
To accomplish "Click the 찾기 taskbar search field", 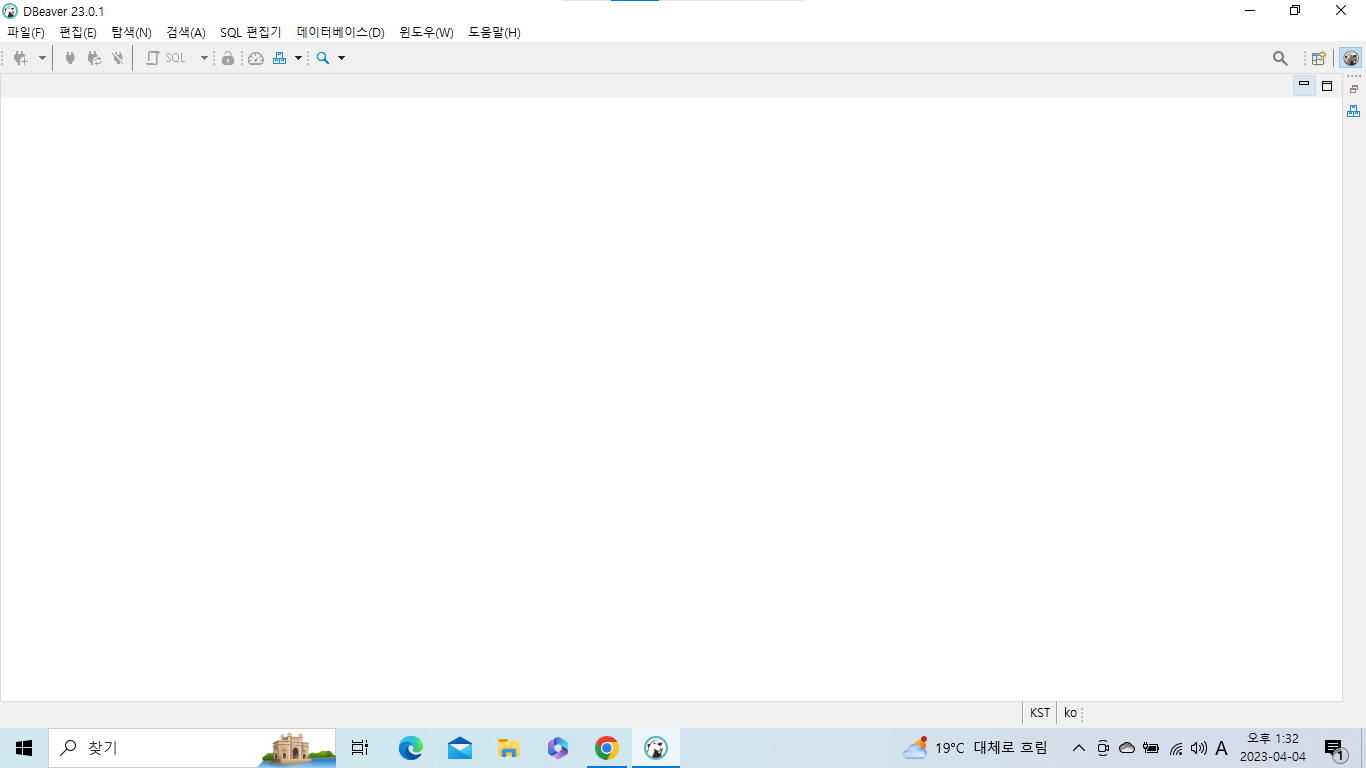I will [192, 748].
